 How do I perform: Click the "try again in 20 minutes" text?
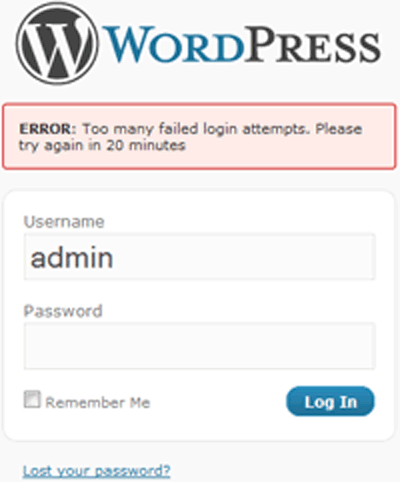coord(102,146)
